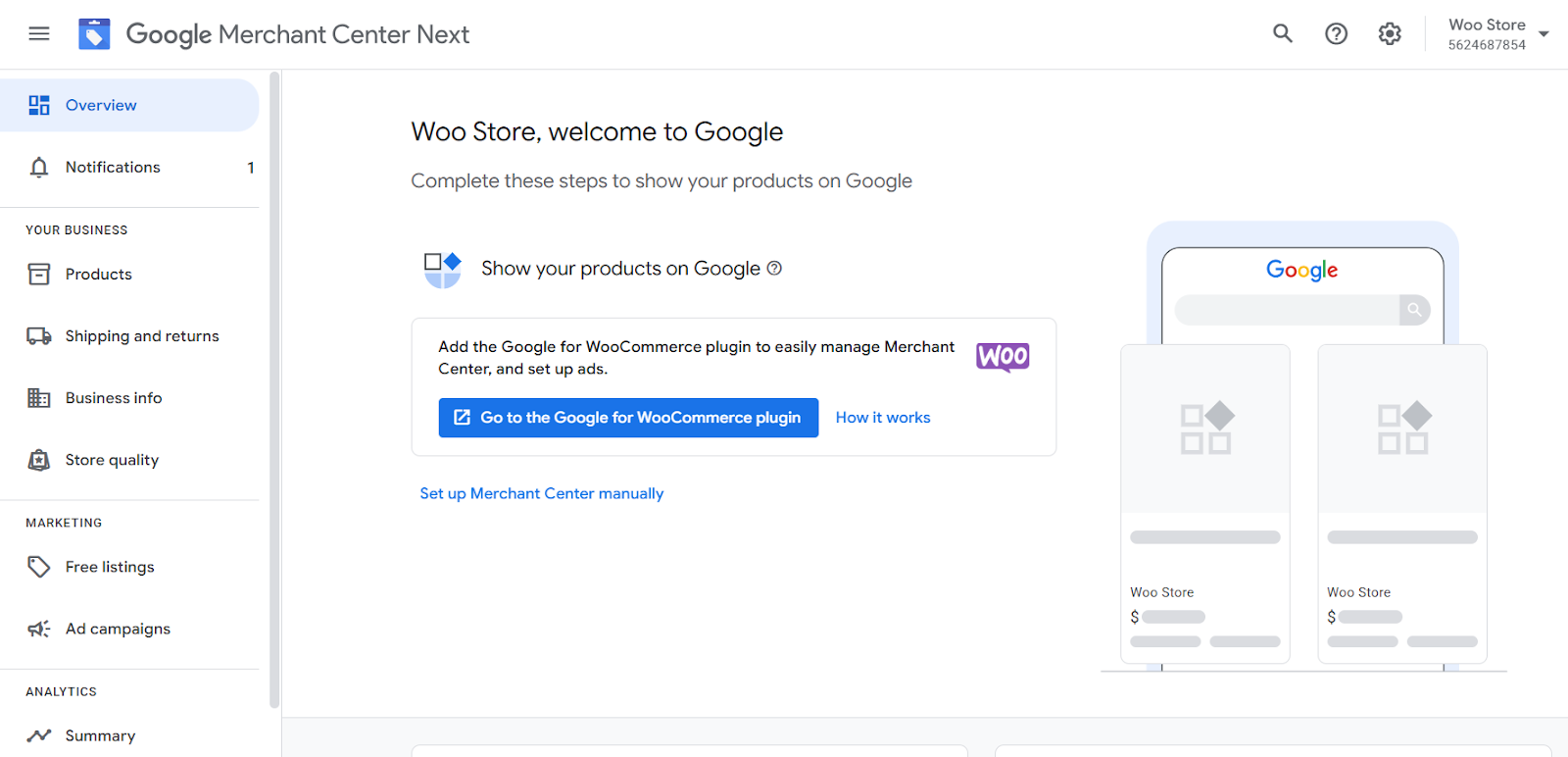Click the Products box icon
Viewport: 1568px width, 757px height.
[39, 275]
